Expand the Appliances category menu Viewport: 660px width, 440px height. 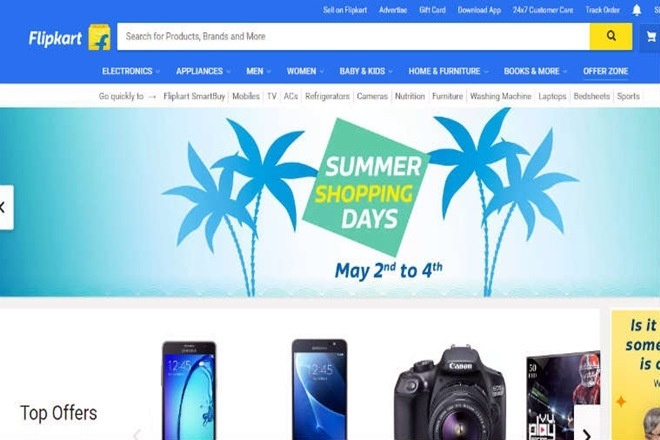click(x=203, y=71)
